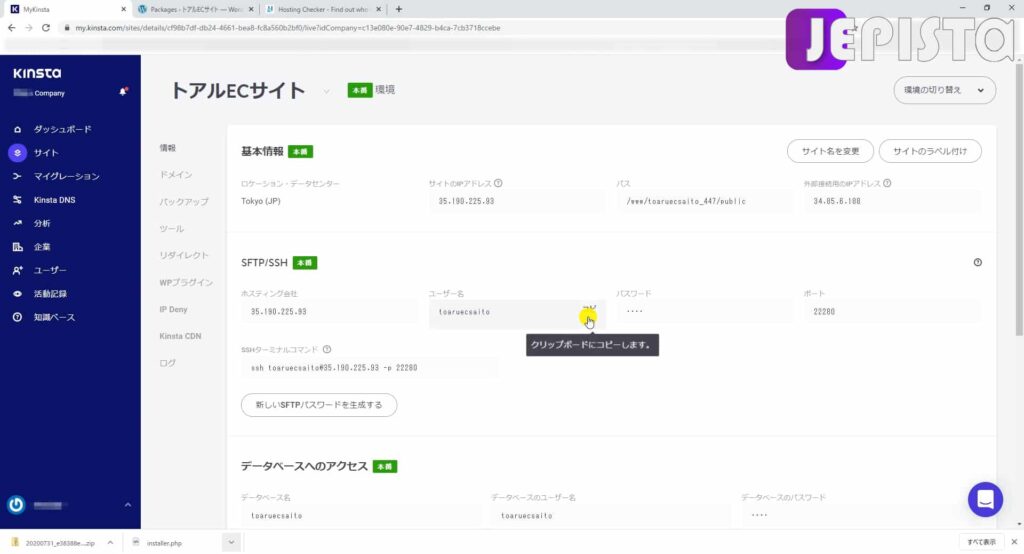The width and height of the screenshot is (1024, 554).
Task: Select the 情報 tab
Action: tap(168, 148)
